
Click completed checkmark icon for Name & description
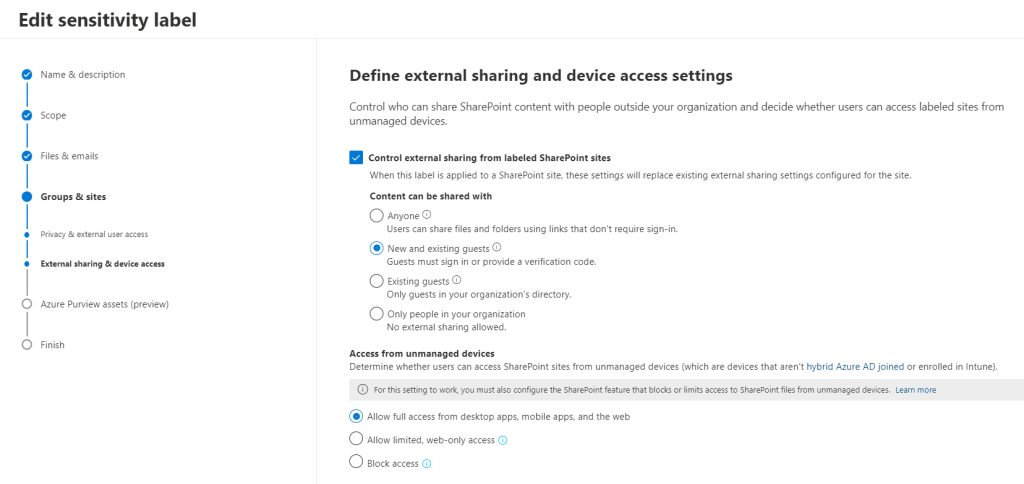coord(27,75)
